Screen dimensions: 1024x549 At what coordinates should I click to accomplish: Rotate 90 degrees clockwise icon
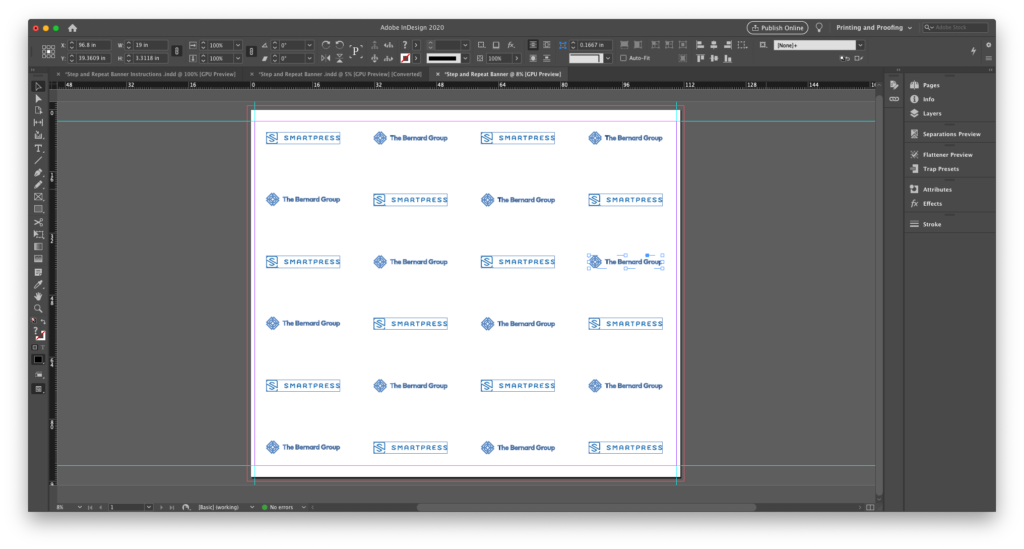(326, 45)
